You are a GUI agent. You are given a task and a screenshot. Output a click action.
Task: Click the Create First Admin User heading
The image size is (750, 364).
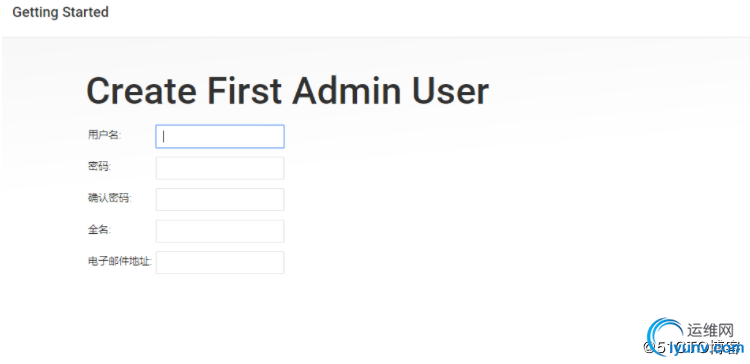click(x=287, y=91)
